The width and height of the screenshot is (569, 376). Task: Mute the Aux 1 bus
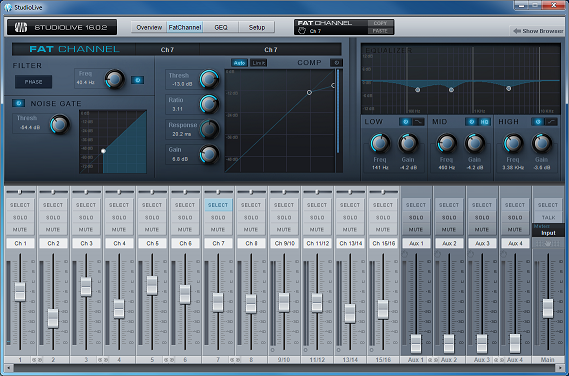click(x=416, y=229)
